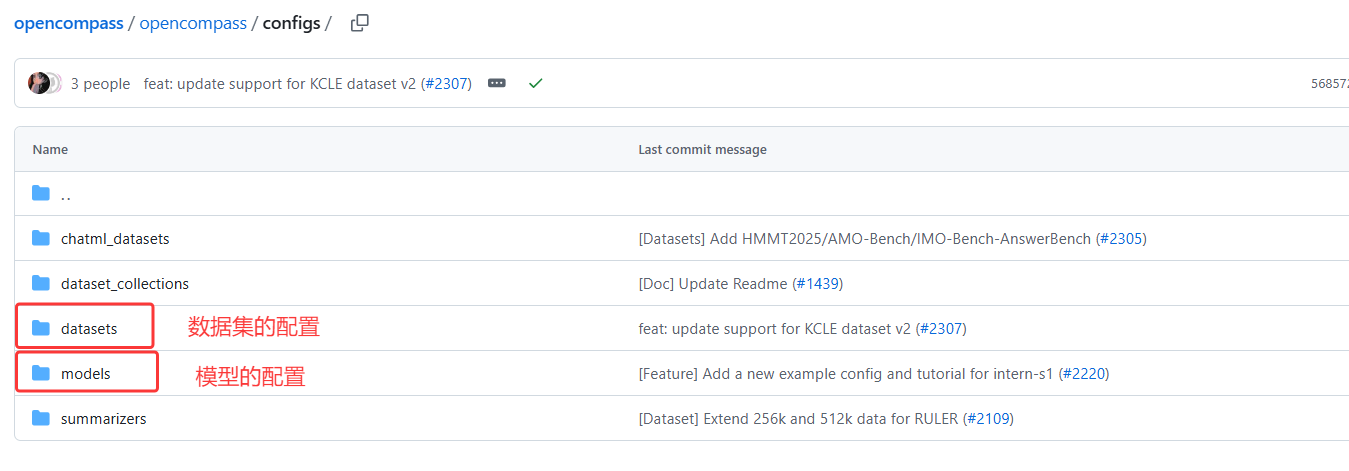Copy the path with the copy icon

[x=360, y=23]
